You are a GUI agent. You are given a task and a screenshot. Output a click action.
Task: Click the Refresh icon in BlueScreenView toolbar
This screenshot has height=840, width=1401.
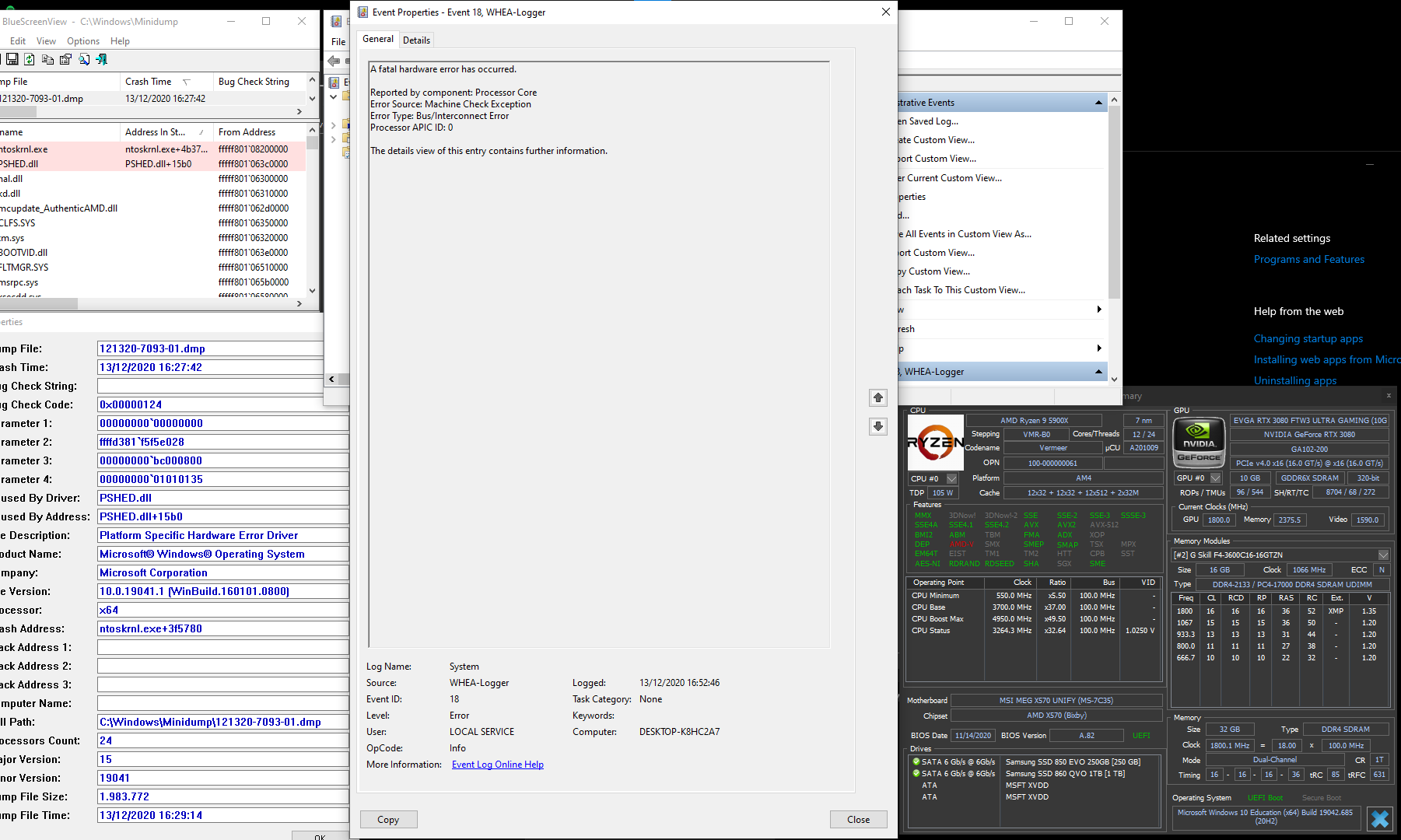pos(30,59)
